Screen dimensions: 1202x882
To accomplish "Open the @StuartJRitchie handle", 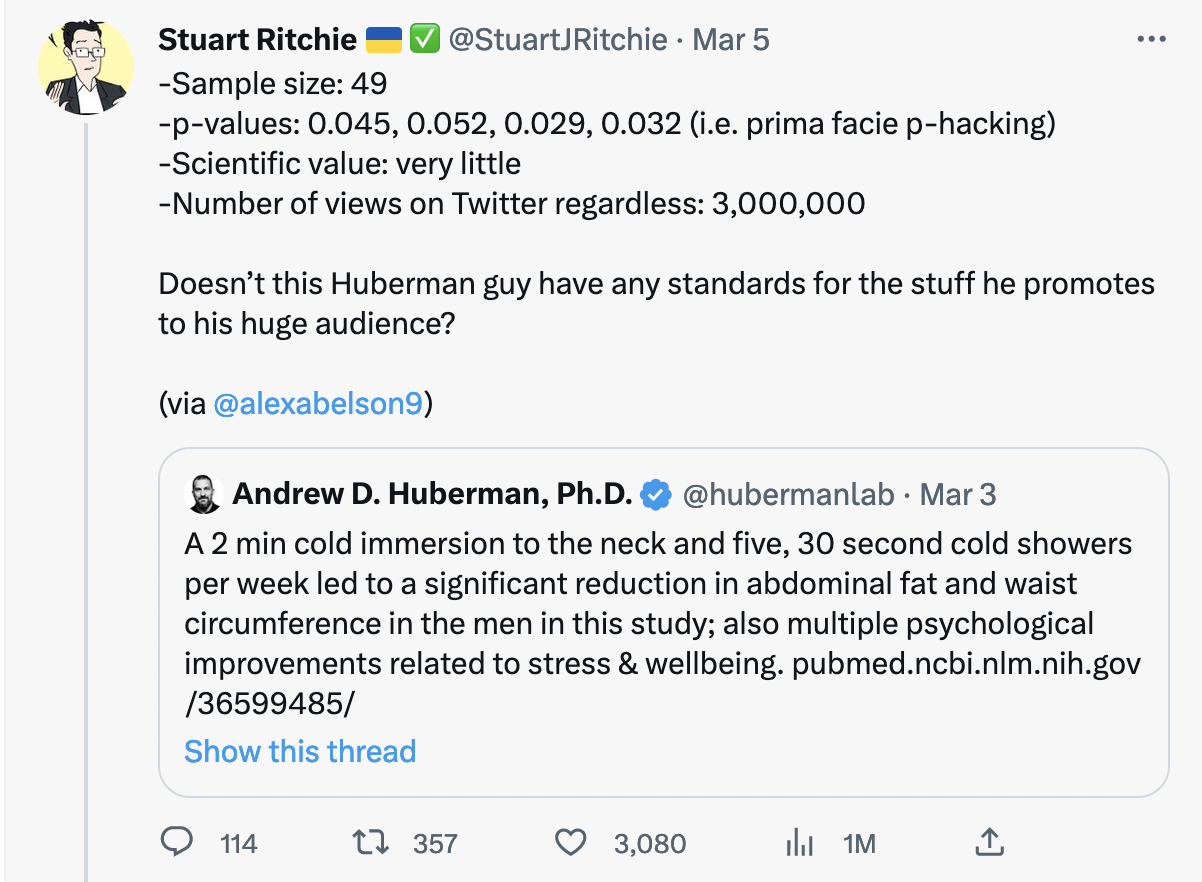I will pos(556,39).
